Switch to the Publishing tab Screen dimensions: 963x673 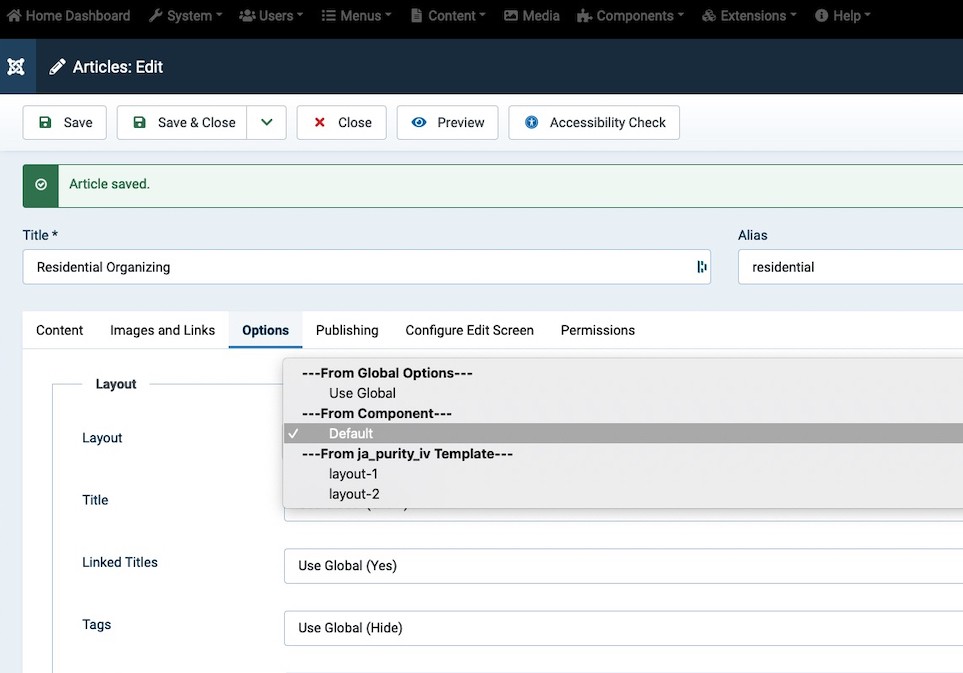[347, 330]
